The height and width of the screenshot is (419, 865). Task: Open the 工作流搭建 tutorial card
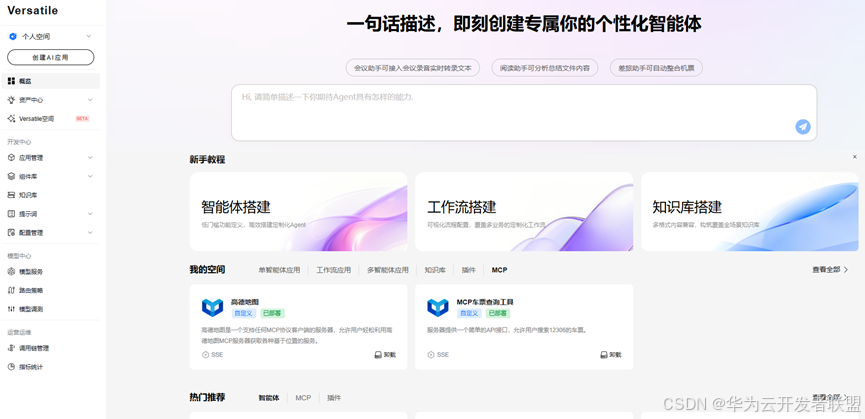524,212
